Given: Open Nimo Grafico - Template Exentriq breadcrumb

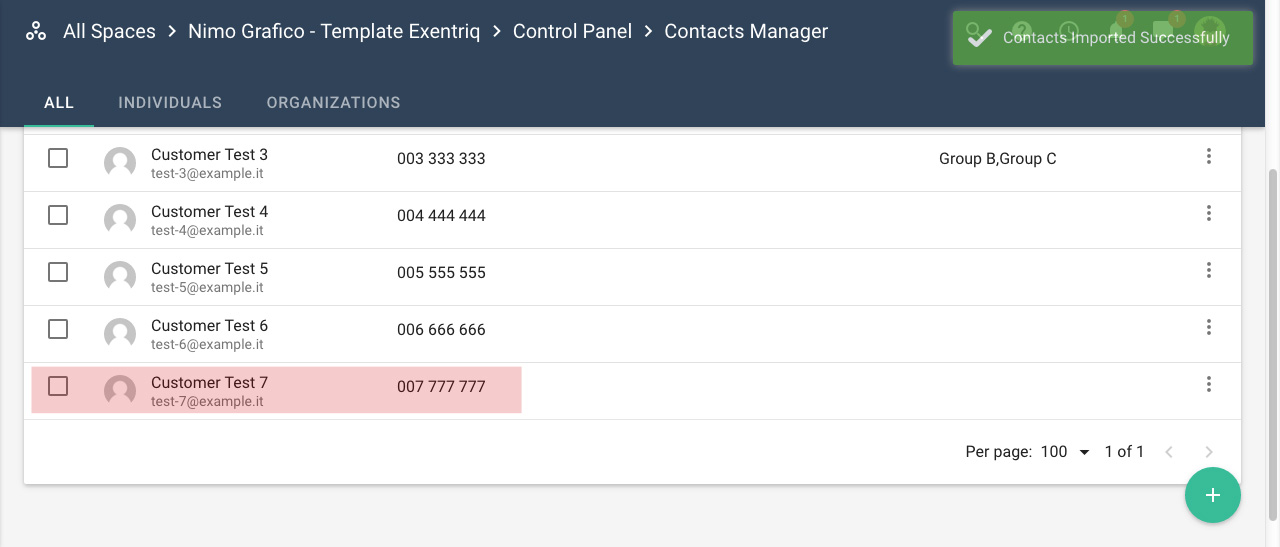Looking at the screenshot, I should tap(334, 32).
